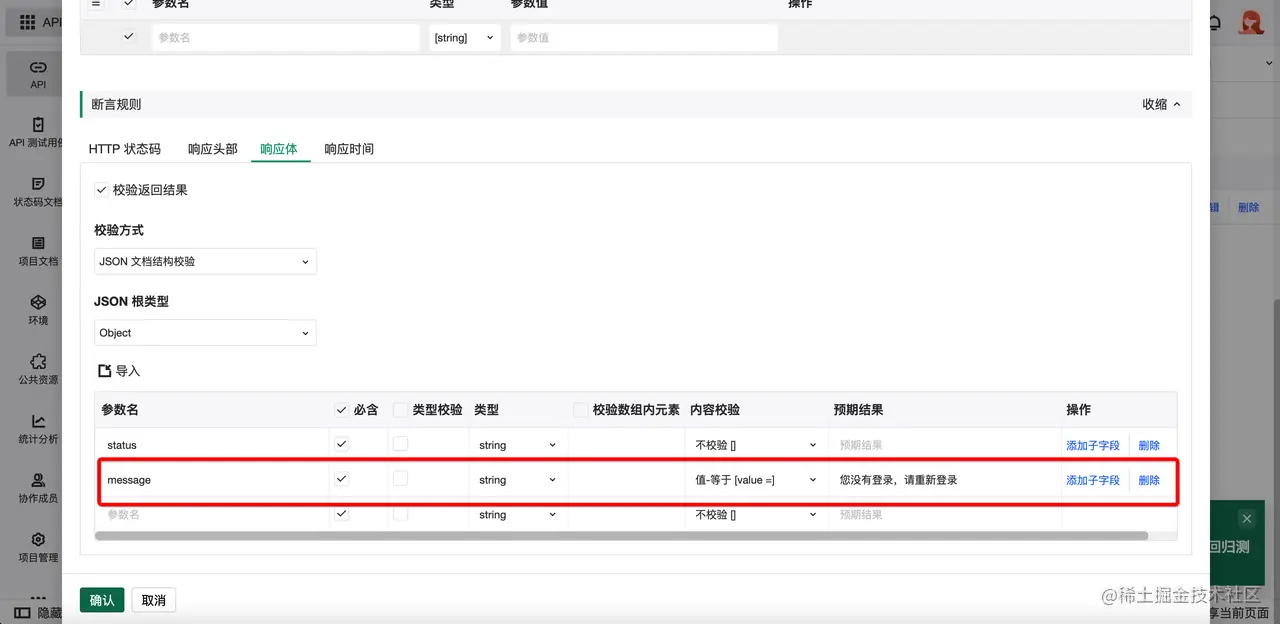Click the horizontal scrollbar under the table
Viewport: 1280px width, 624px height.
[621, 536]
